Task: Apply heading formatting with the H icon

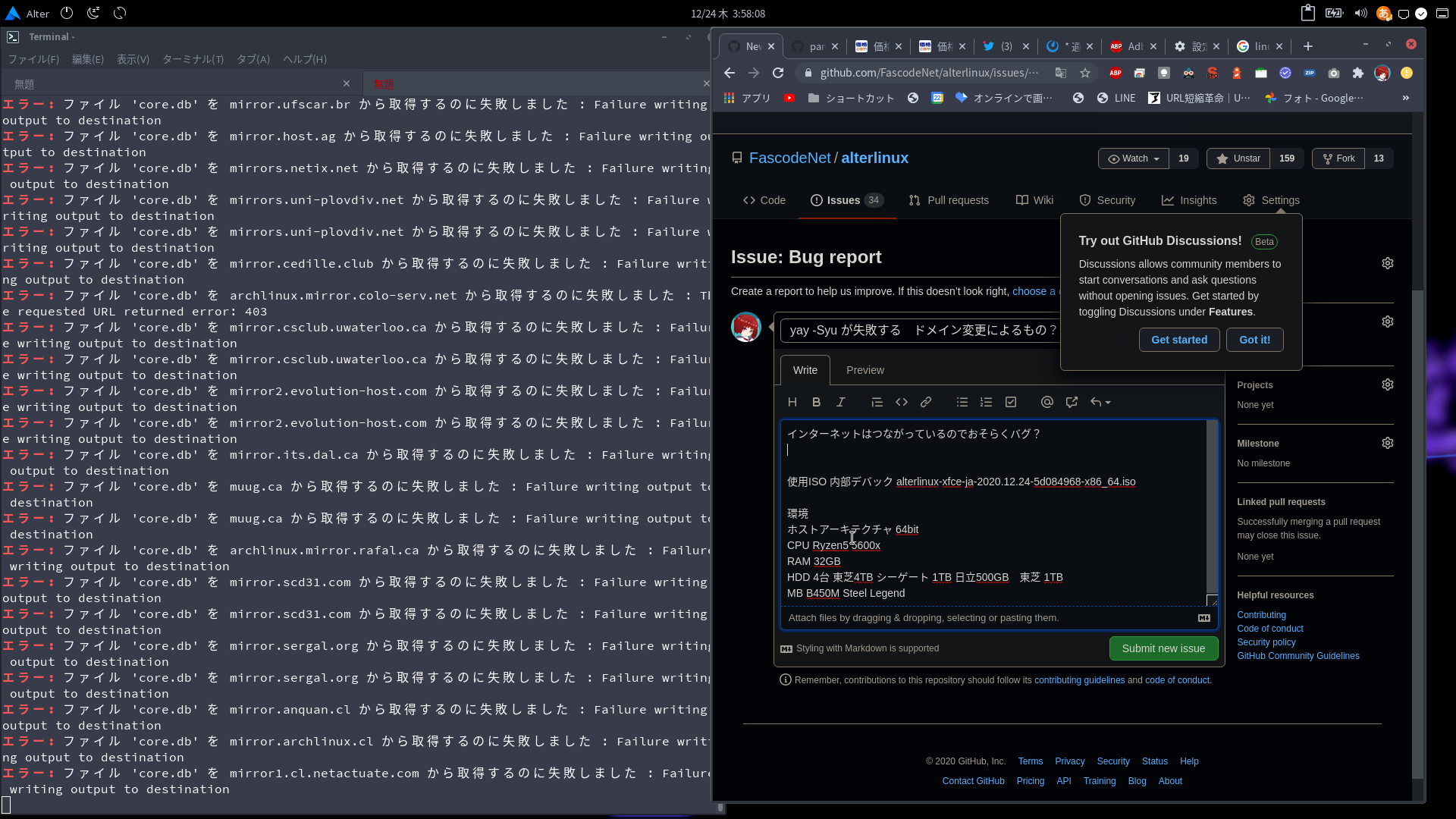Action: coord(792,402)
